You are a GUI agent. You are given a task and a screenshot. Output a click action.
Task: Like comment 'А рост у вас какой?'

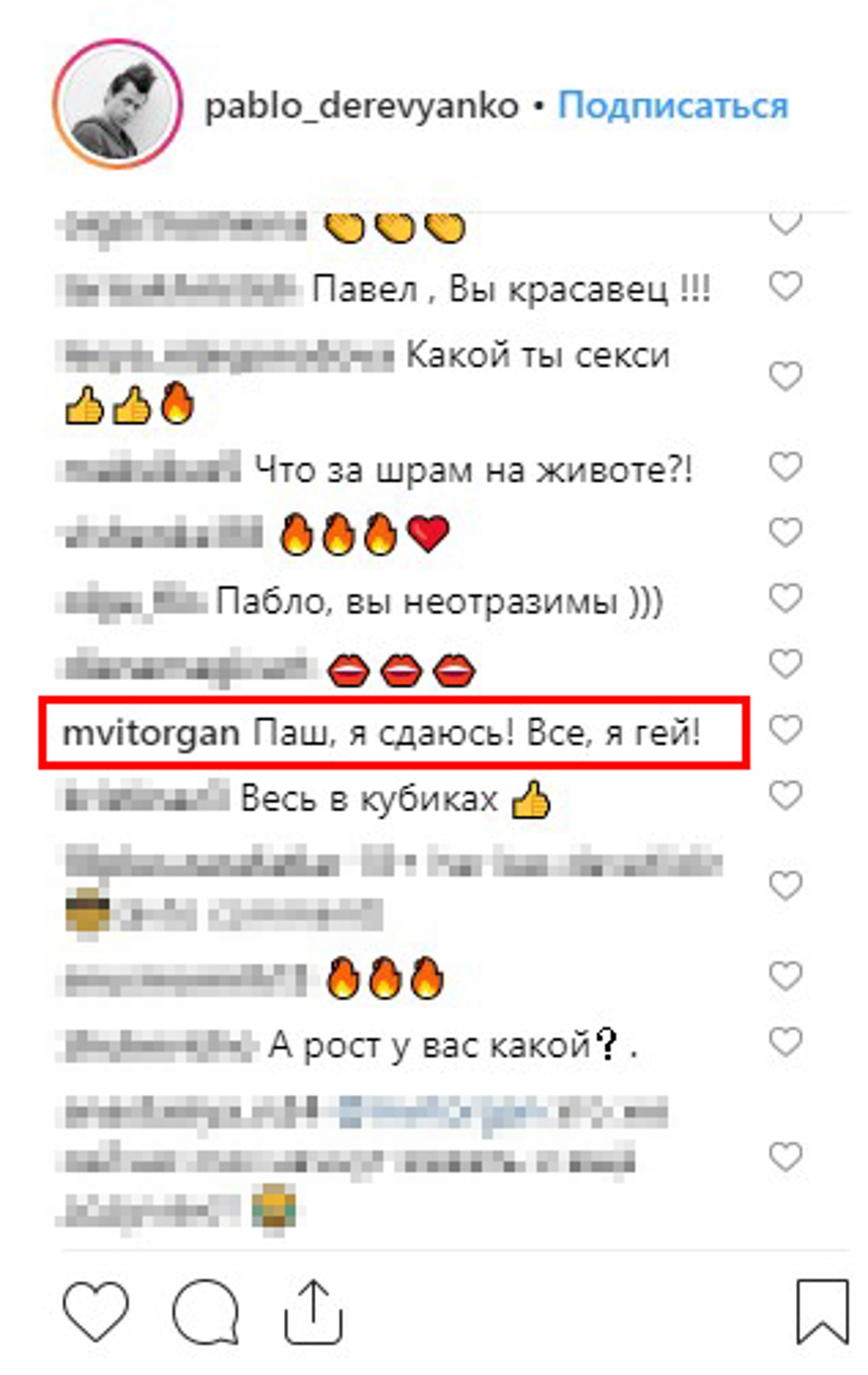785,1042
